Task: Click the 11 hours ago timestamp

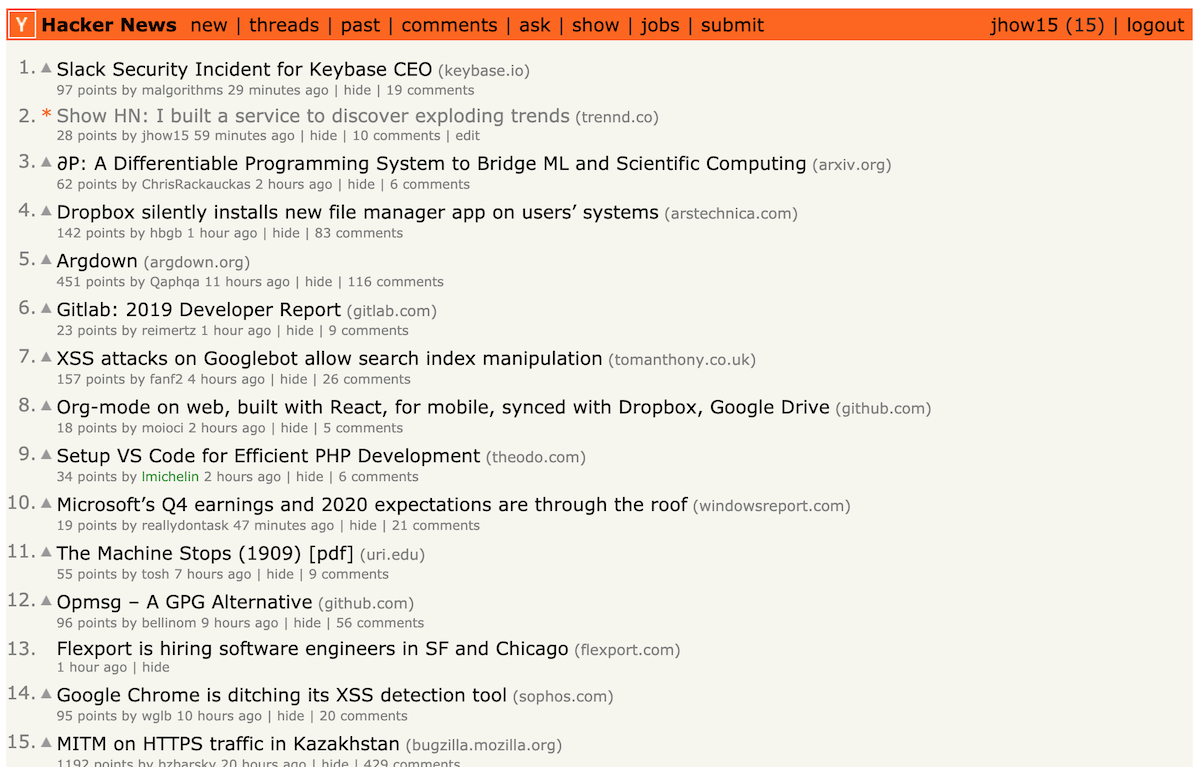Action: (247, 282)
